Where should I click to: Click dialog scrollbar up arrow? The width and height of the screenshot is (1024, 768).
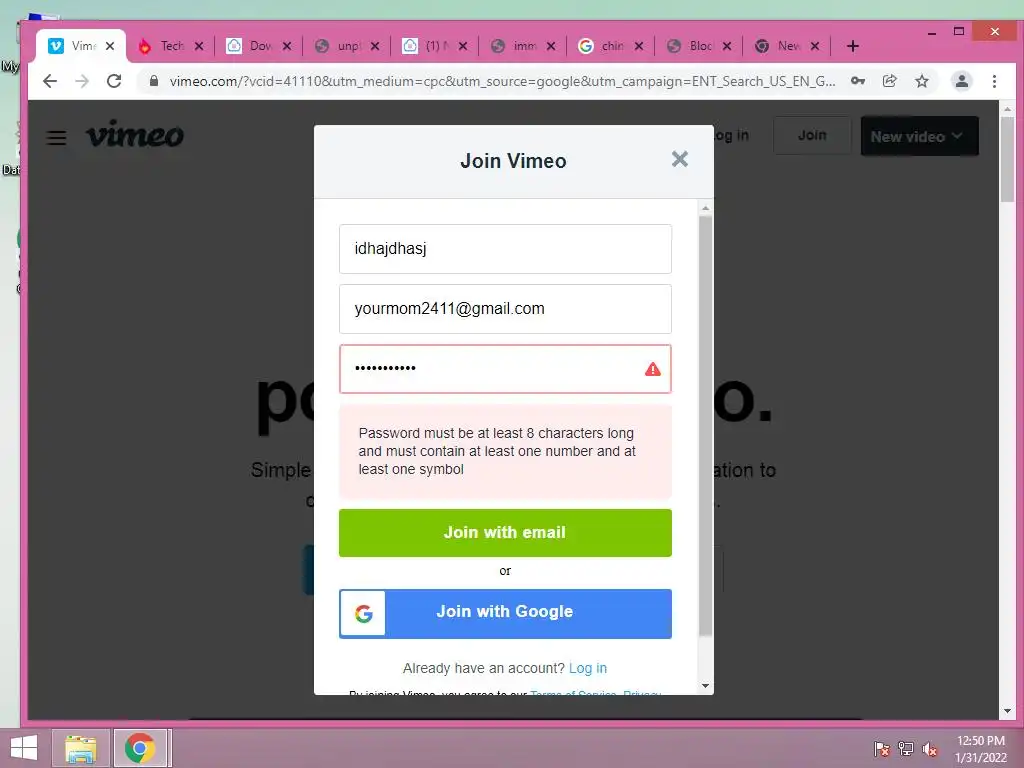point(705,209)
